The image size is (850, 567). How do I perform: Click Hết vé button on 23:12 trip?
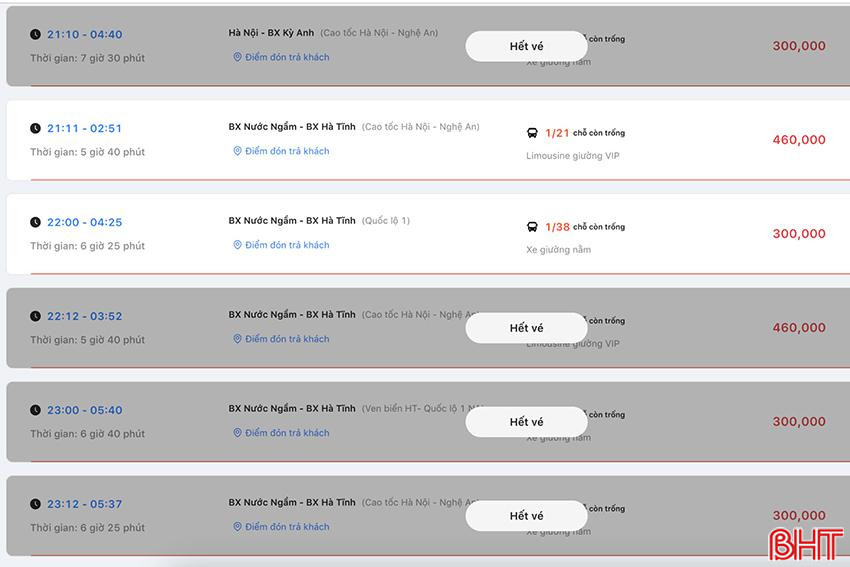[526, 516]
